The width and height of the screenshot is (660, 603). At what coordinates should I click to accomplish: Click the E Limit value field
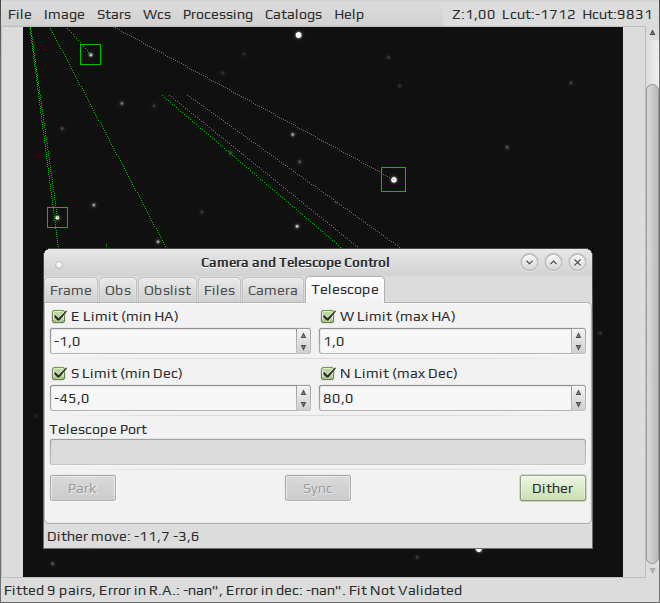[173, 341]
